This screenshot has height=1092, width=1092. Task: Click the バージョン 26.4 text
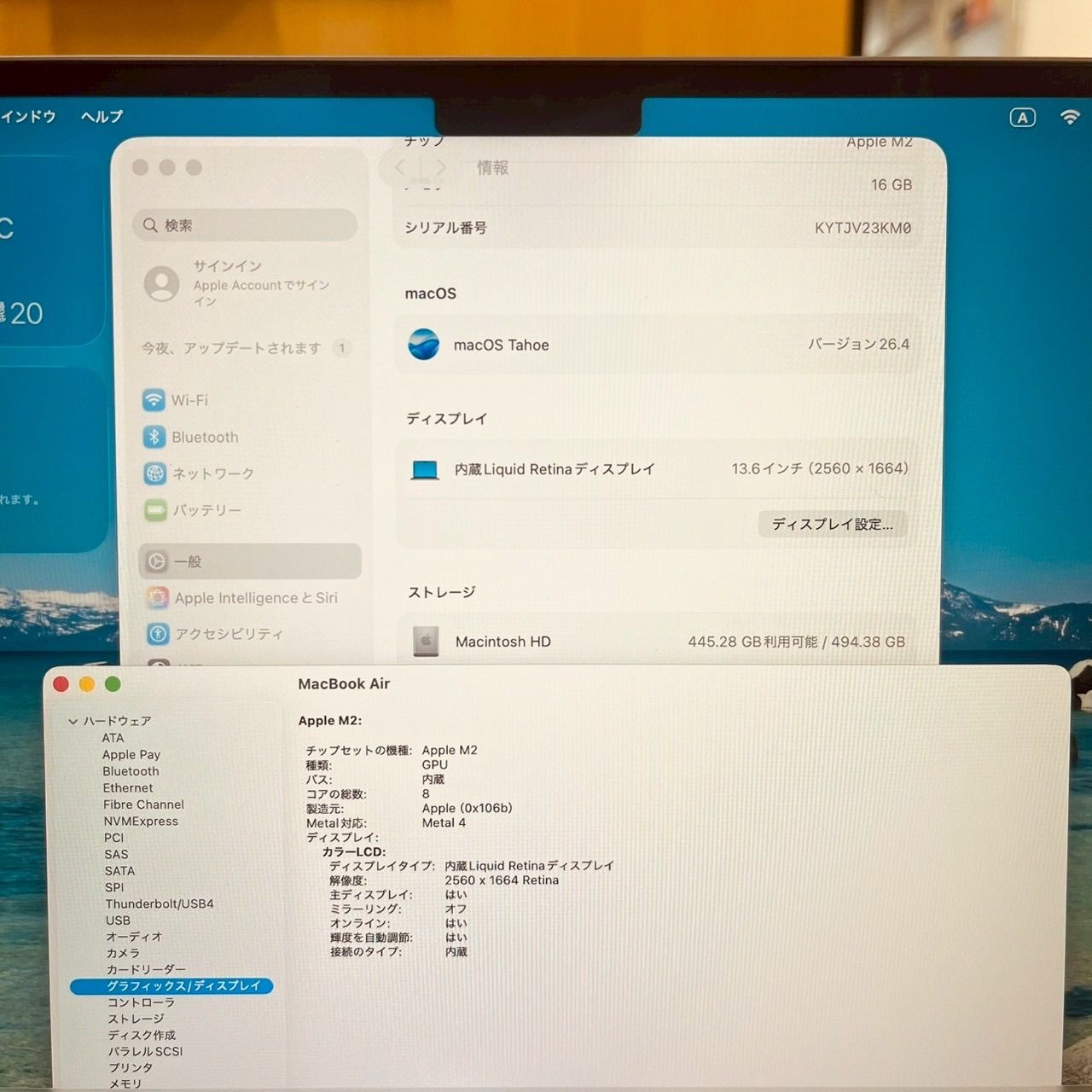click(858, 345)
